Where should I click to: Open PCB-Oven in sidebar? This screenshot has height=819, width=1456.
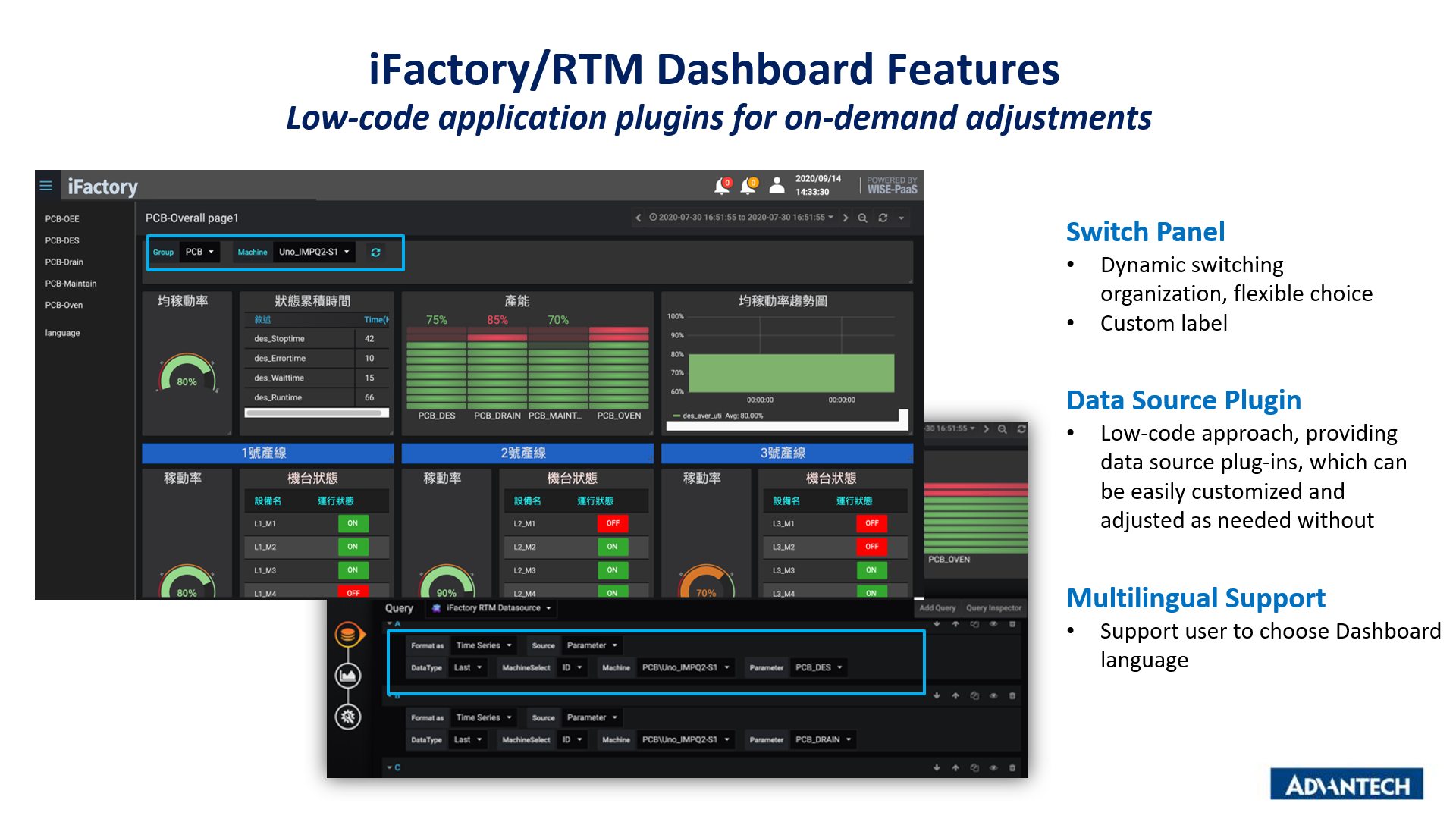pyautogui.click(x=64, y=306)
